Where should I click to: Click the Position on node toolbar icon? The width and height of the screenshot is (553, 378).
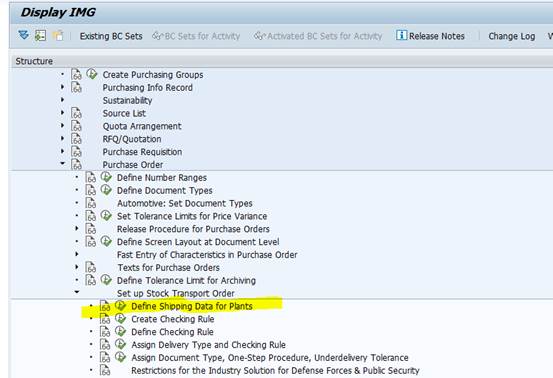coord(40,35)
